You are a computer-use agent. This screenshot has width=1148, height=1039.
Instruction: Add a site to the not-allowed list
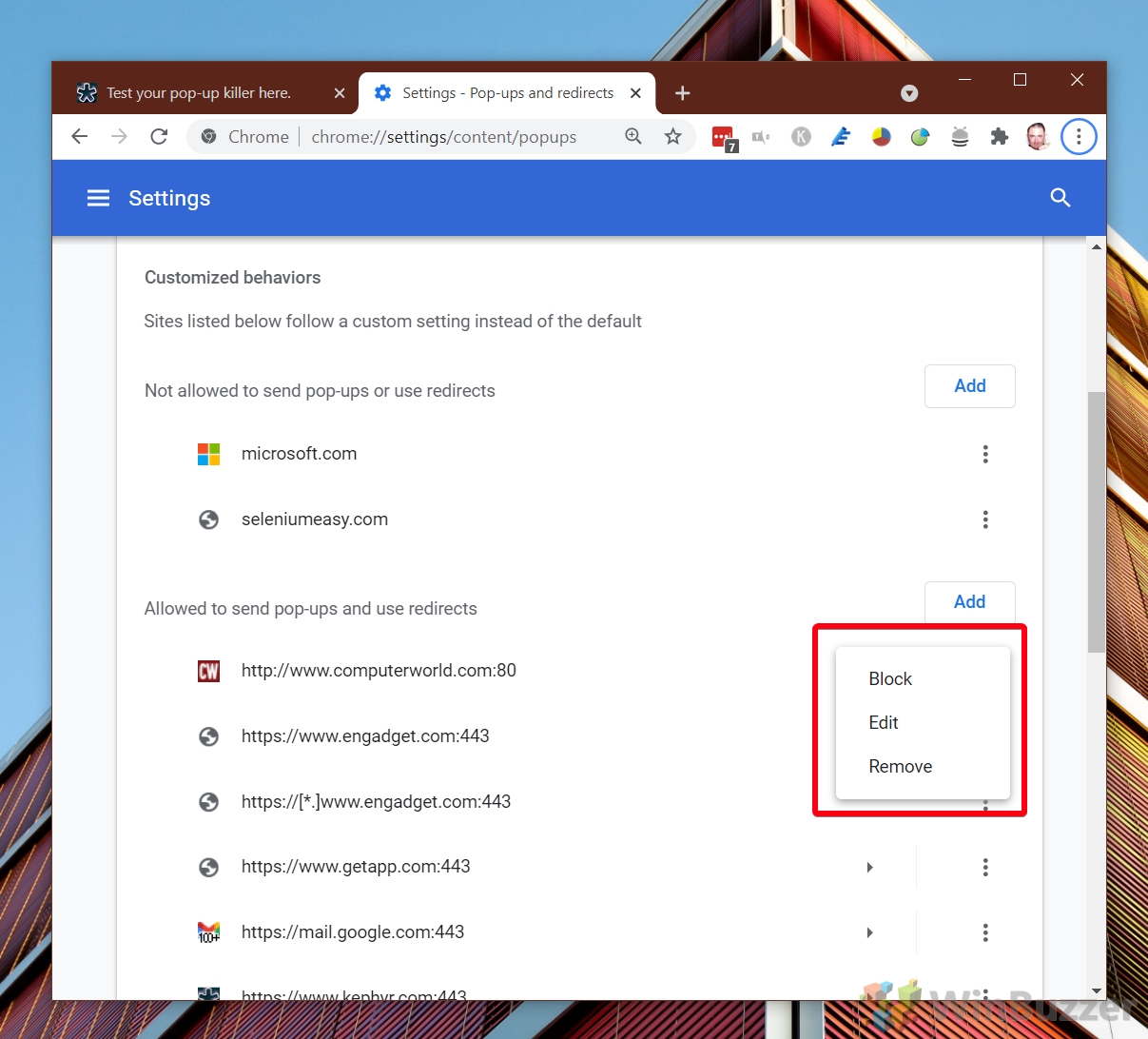(x=969, y=386)
